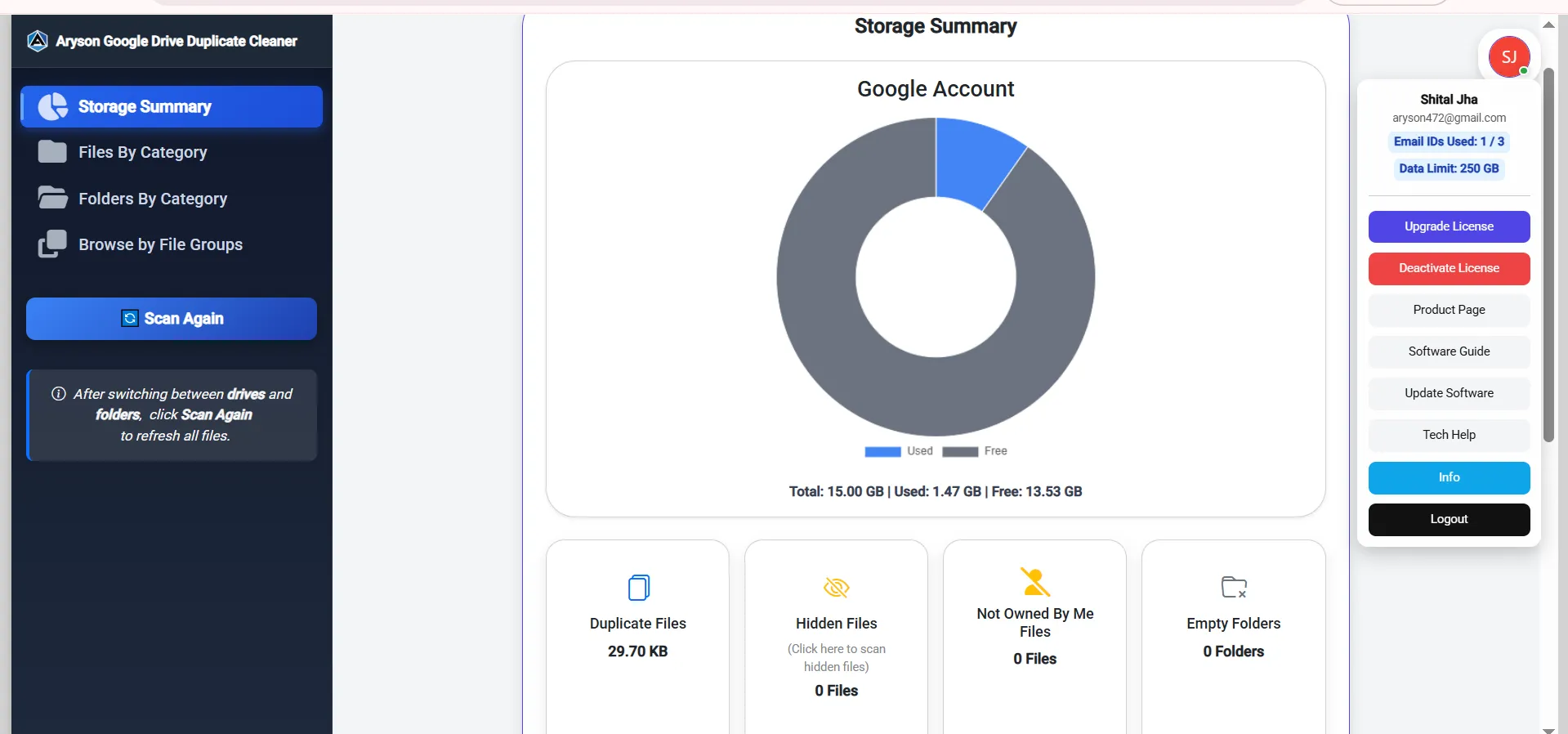
Task: Click the Data Limit: 250 GB badge
Action: coord(1449,168)
